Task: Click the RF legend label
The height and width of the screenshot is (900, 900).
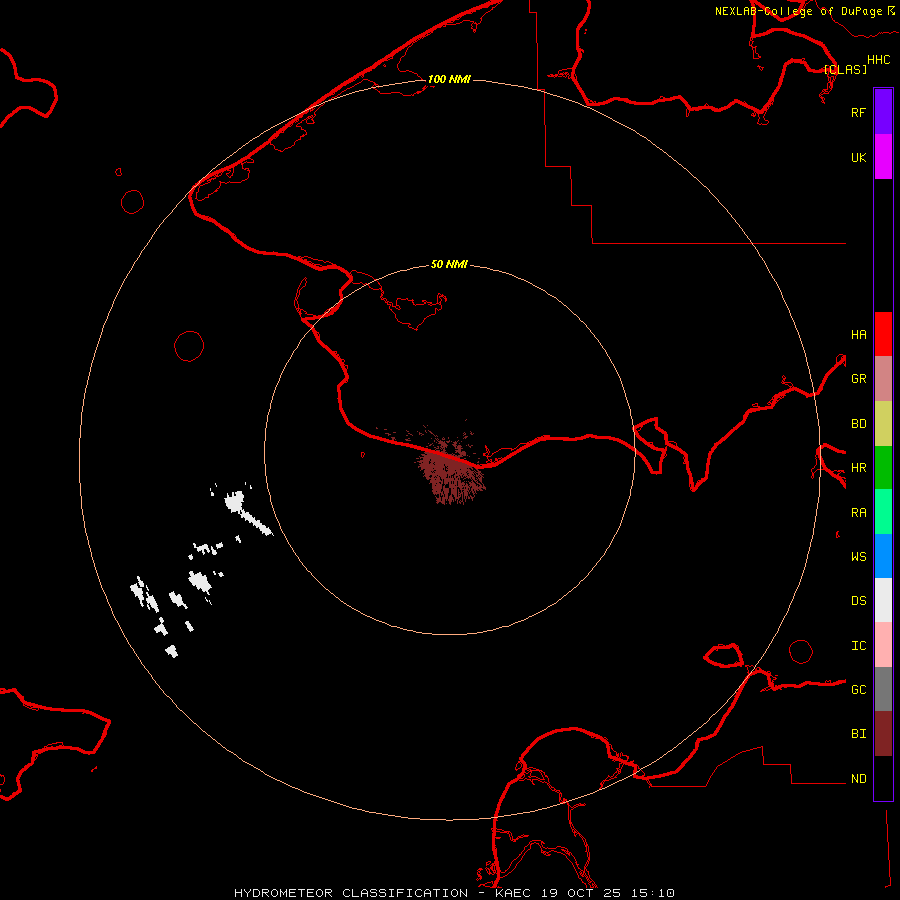Action: [858, 112]
